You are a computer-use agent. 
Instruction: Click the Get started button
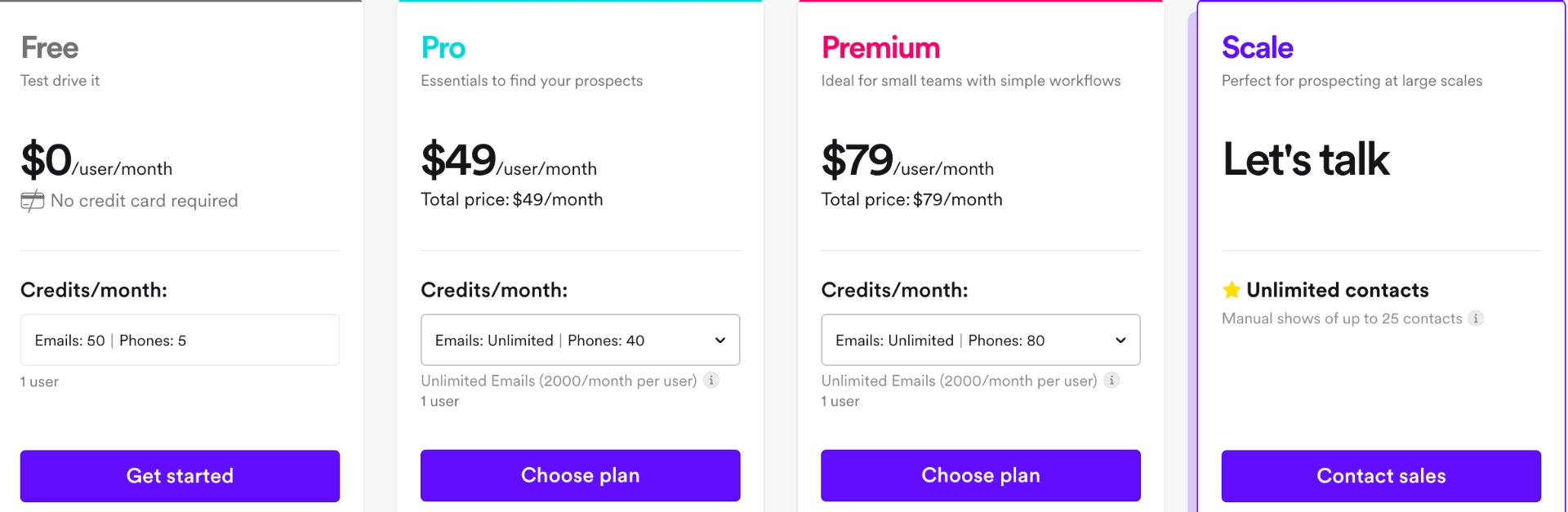180,476
